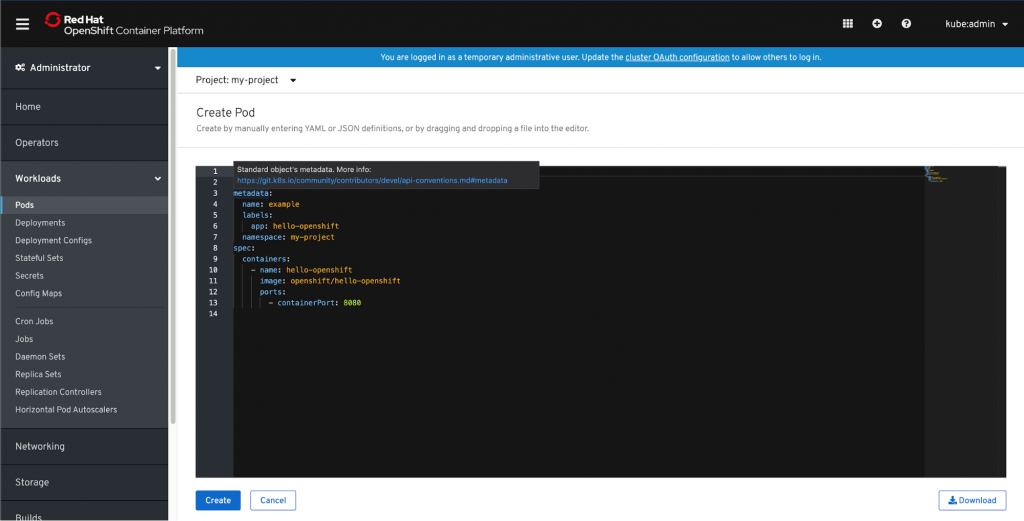Open Config Maps from the sidebar
The height and width of the screenshot is (521, 1024).
38,294
